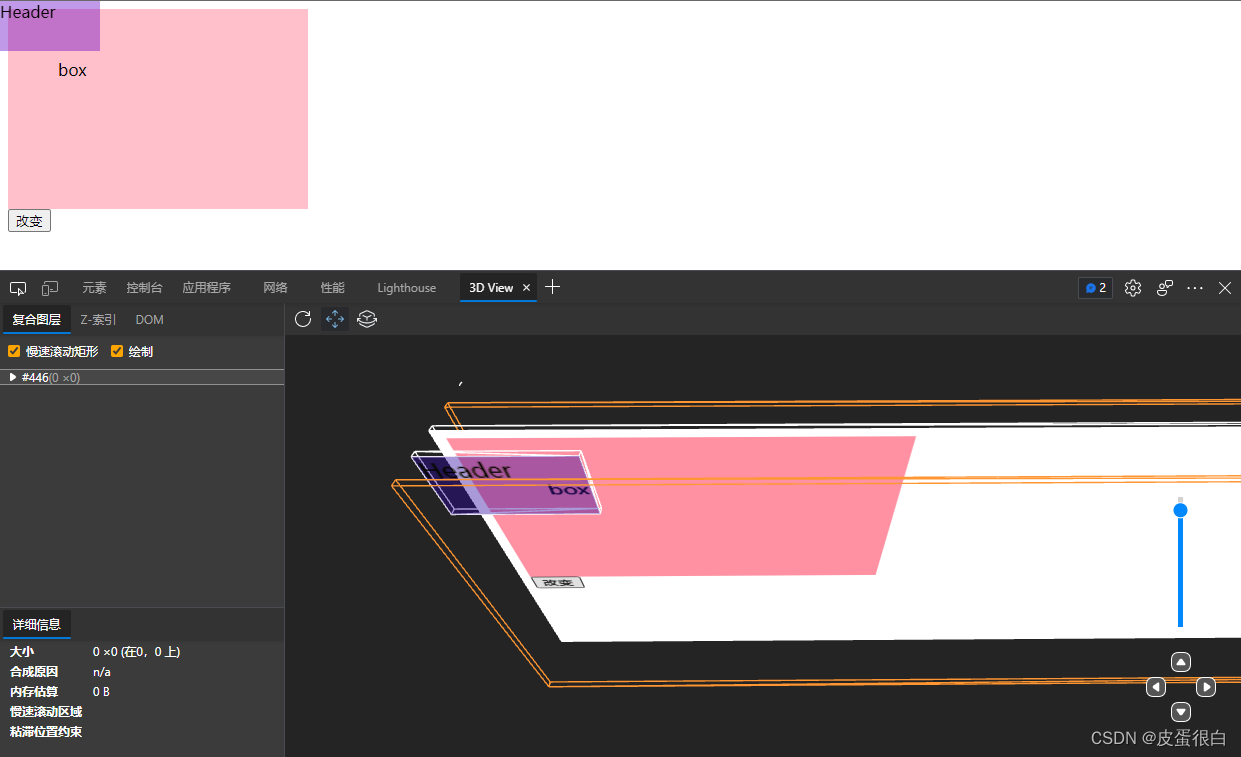Screen dimensions: 1241x757
Task: Add a new DevTools tab with plus
Action: [x=552, y=288]
